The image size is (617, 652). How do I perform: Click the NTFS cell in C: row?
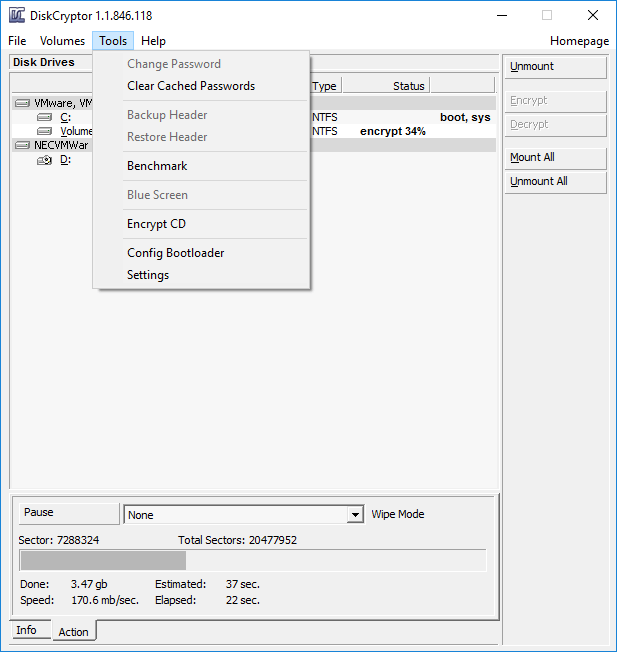pos(325,117)
